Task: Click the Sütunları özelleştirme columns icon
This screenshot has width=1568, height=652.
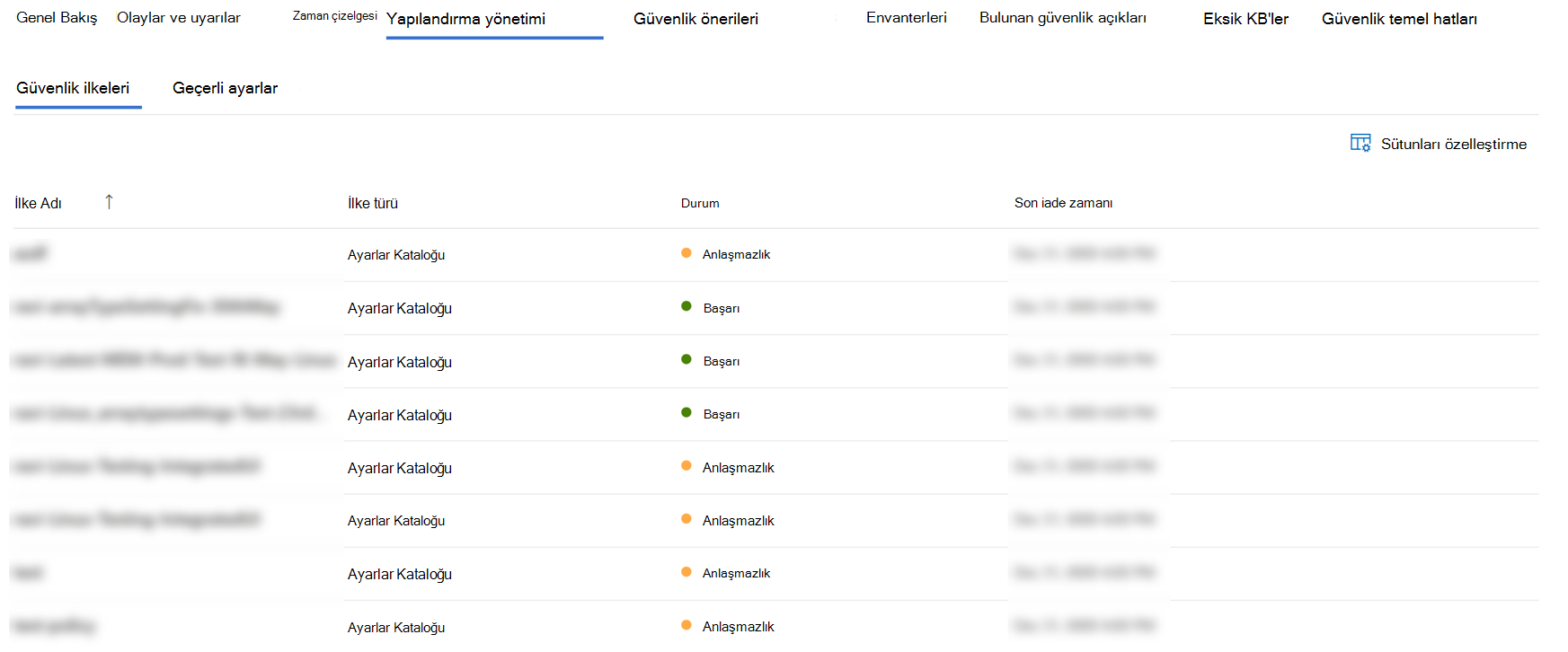Action: [x=1360, y=143]
